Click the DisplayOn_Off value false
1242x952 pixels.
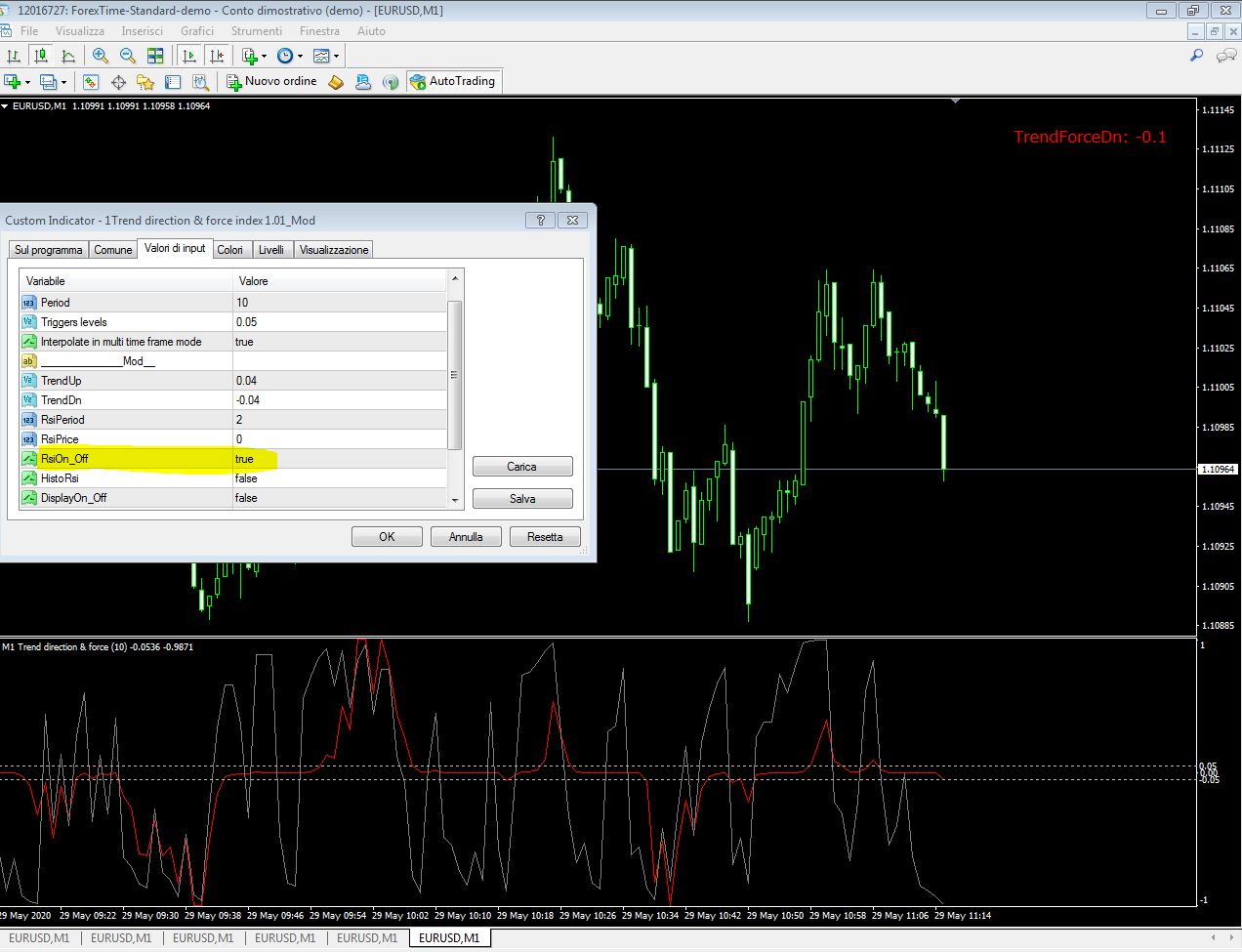click(x=340, y=498)
